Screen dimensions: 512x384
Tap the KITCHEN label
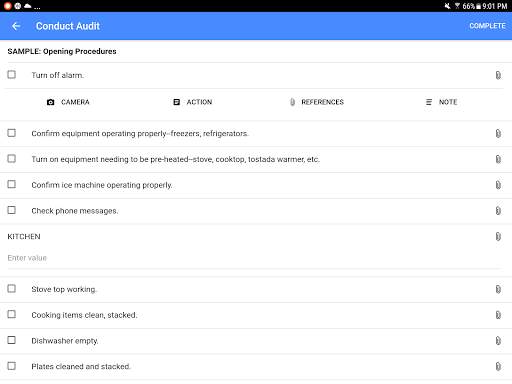click(x=24, y=237)
